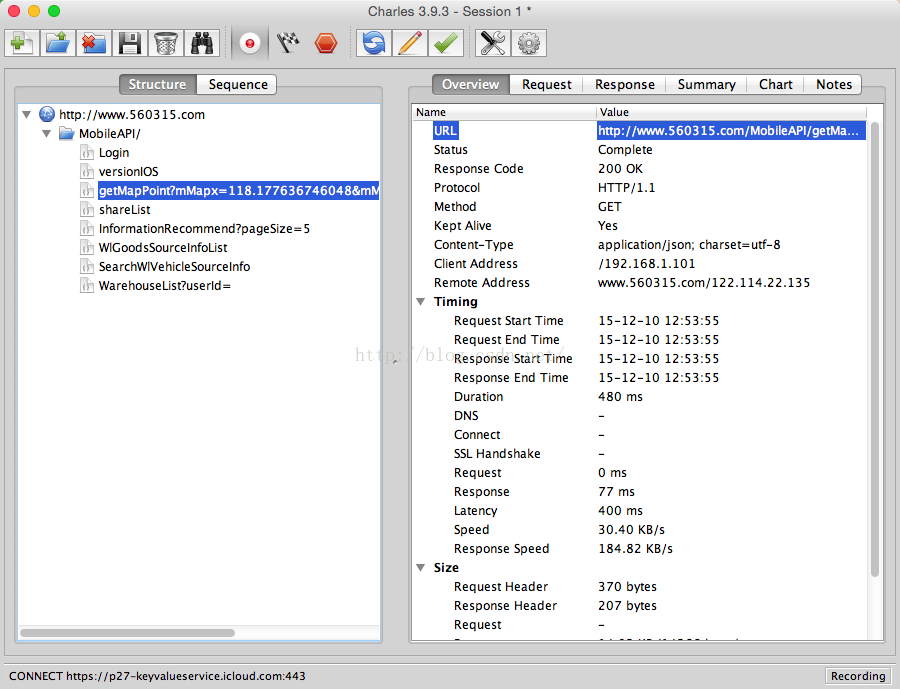The height and width of the screenshot is (689, 900).
Task: Toggle the red Record button
Action: 250,43
